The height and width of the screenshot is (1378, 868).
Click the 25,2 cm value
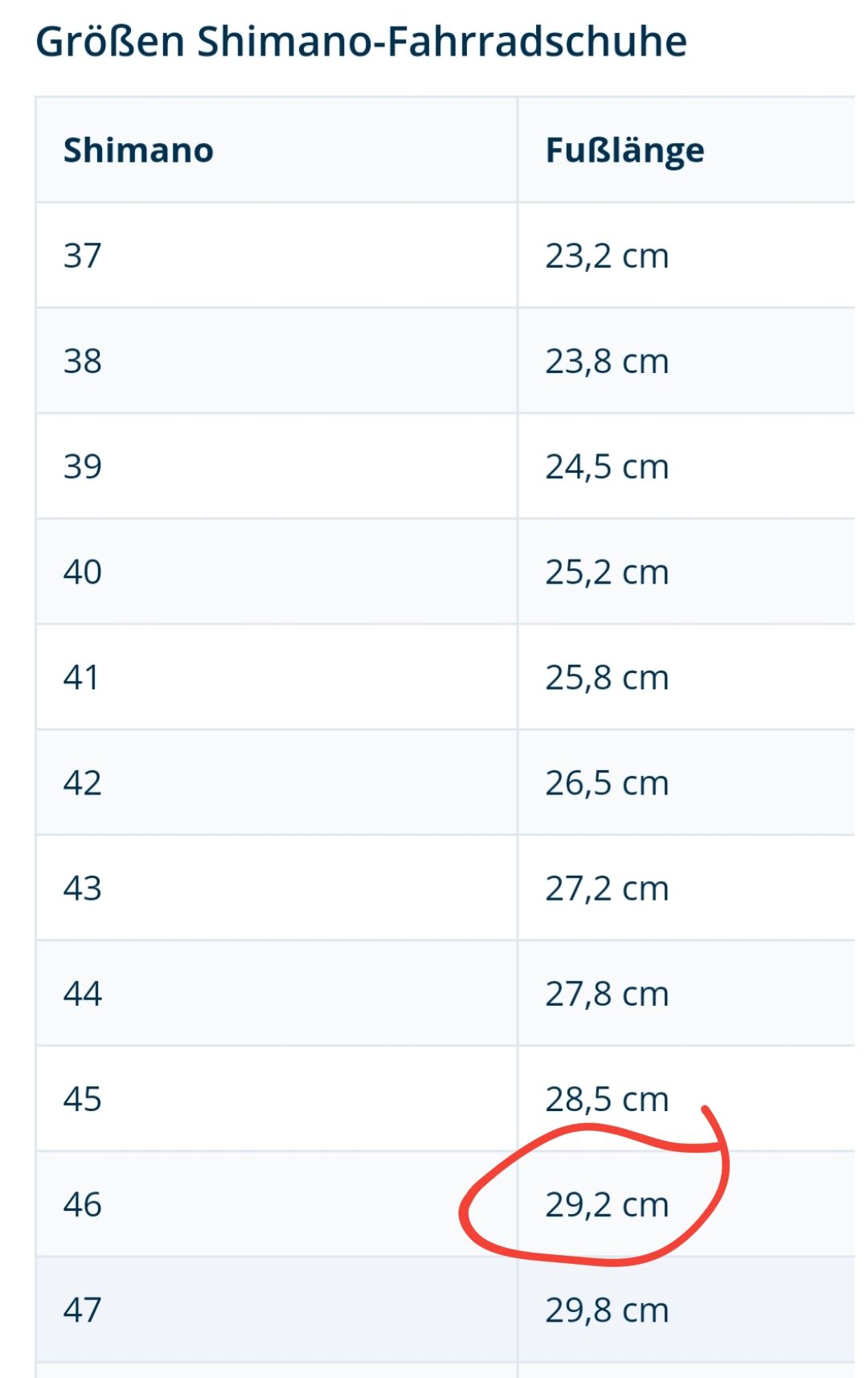607,572
